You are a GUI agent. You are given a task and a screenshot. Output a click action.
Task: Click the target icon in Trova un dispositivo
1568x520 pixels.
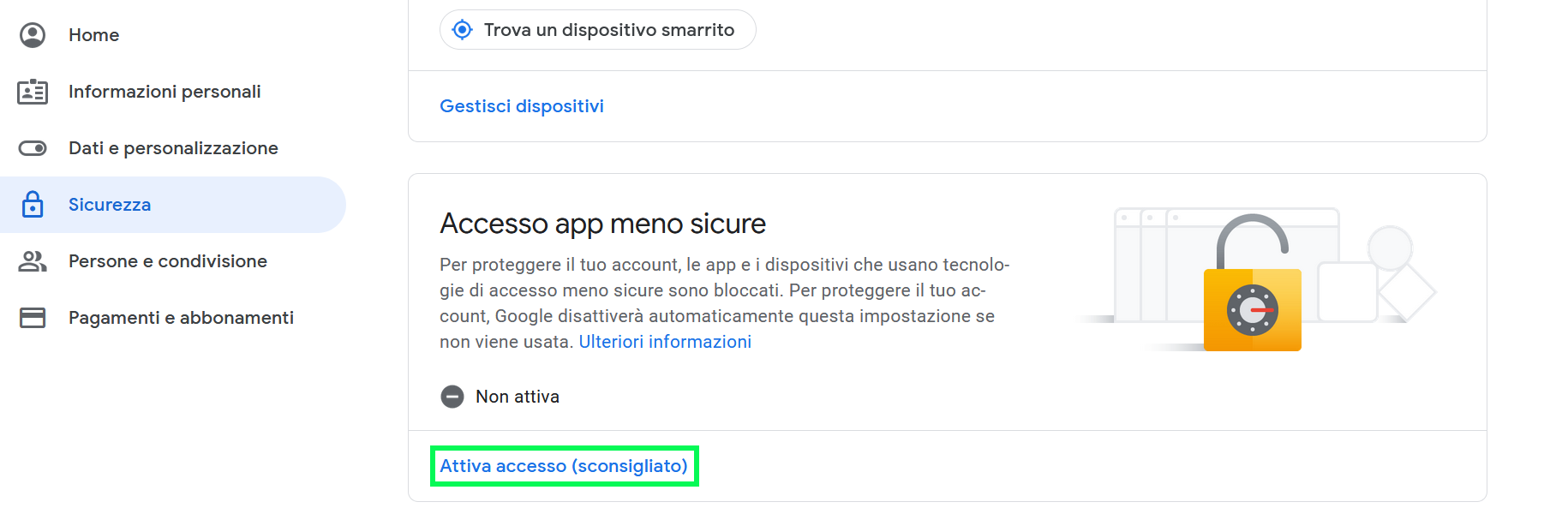click(462, 30)
